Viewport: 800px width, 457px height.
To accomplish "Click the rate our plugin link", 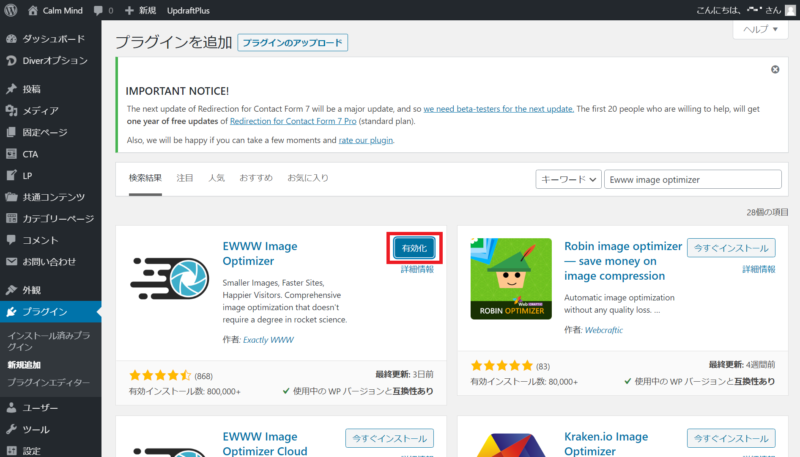I will [366, 140].
